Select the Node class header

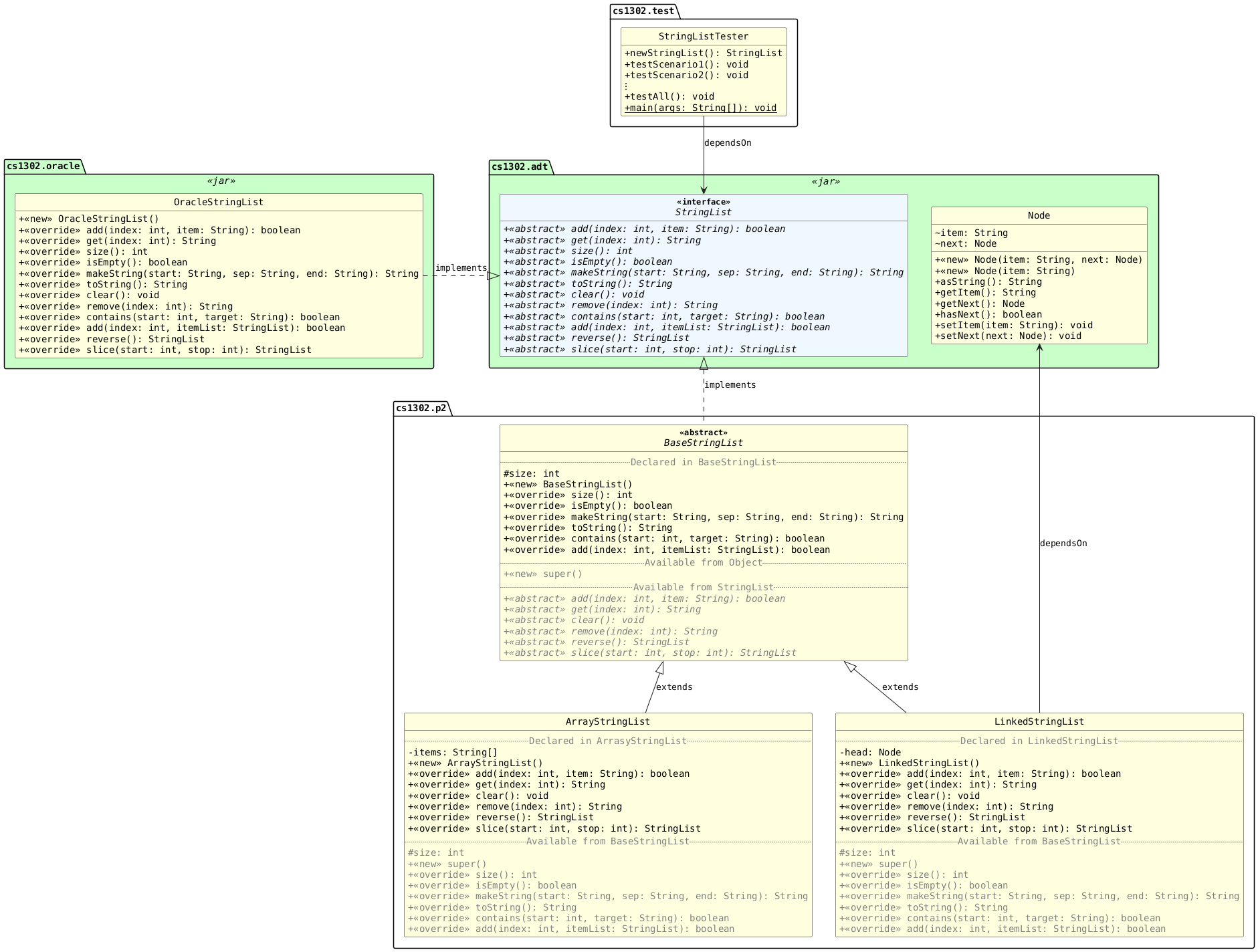1039,215
